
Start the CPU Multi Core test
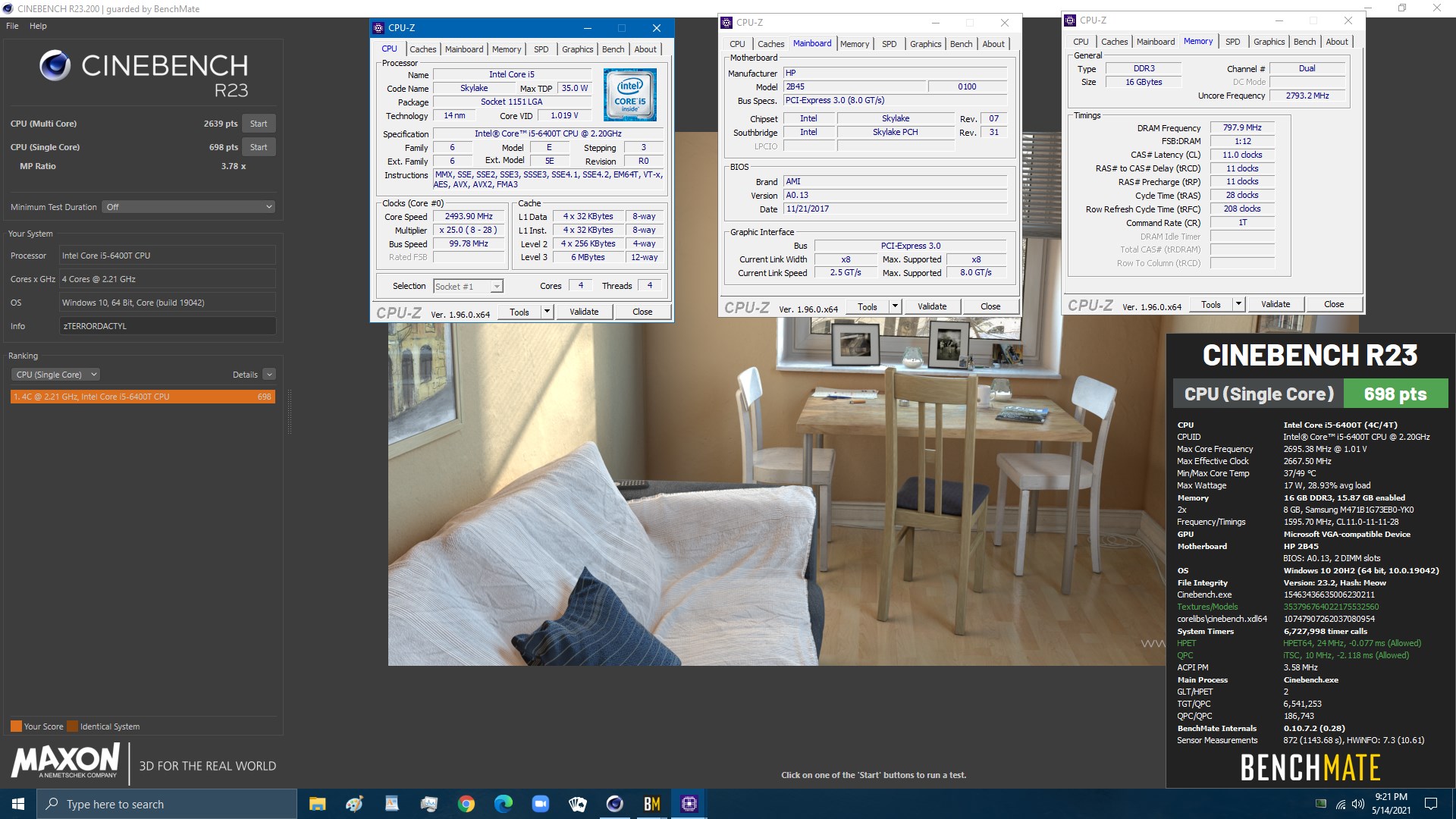pos(259,124)
